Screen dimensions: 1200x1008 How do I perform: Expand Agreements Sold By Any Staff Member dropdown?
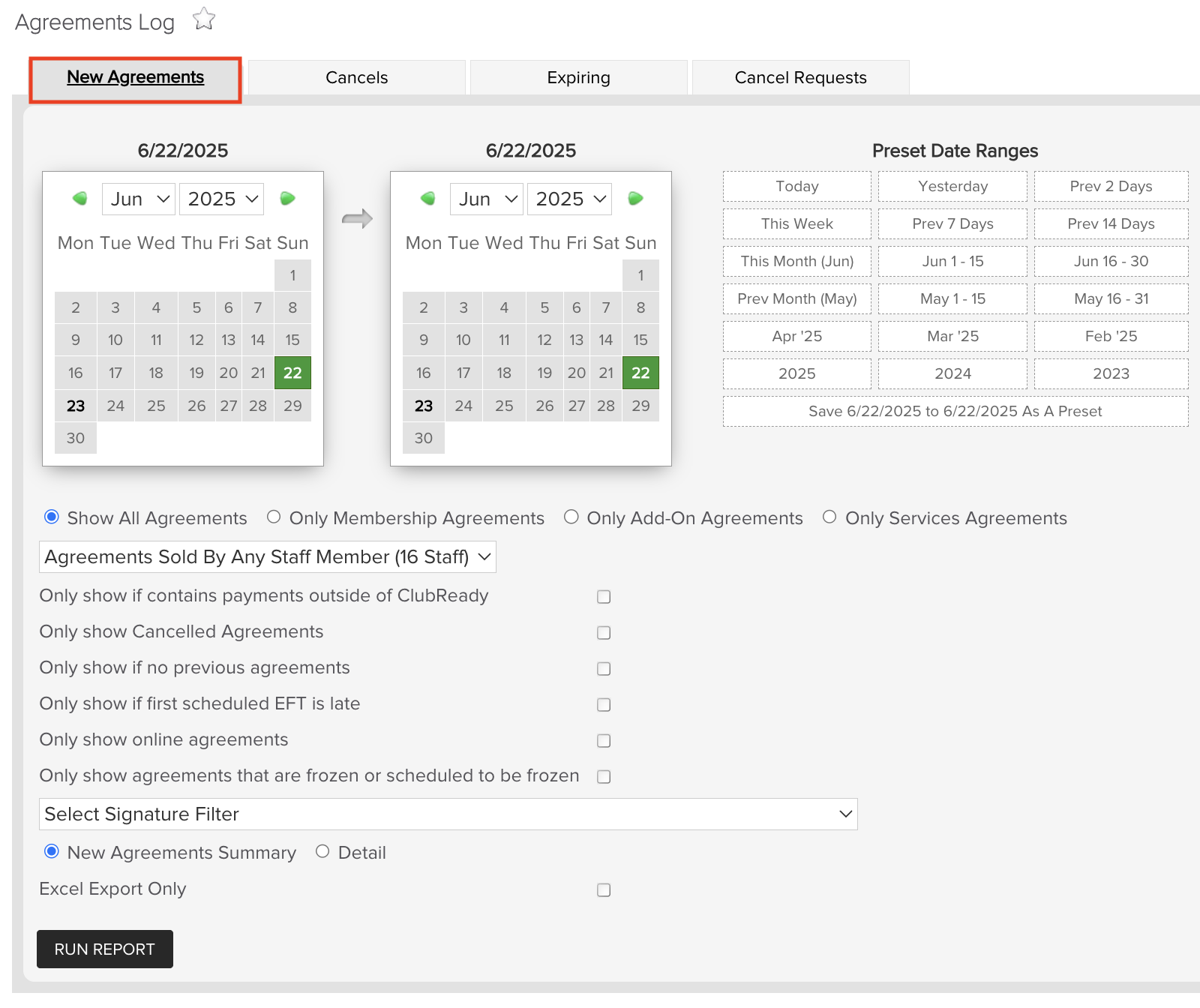pyautogui.click(x=268, y=556)
